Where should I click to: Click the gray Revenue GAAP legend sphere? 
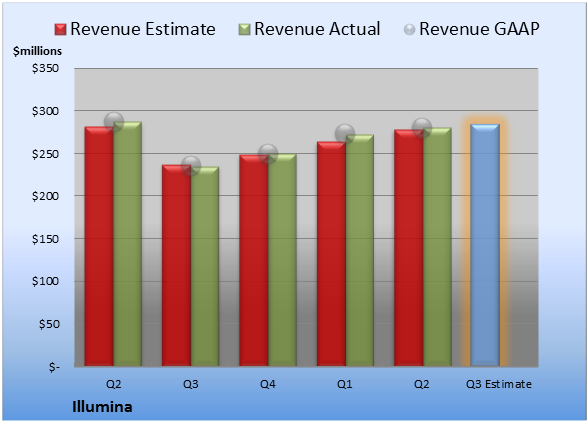(x=410, y=29)
